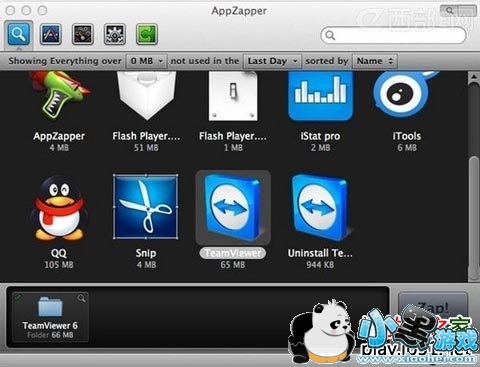Open the Dashboard widgets toolbar icon

point(83,34)
